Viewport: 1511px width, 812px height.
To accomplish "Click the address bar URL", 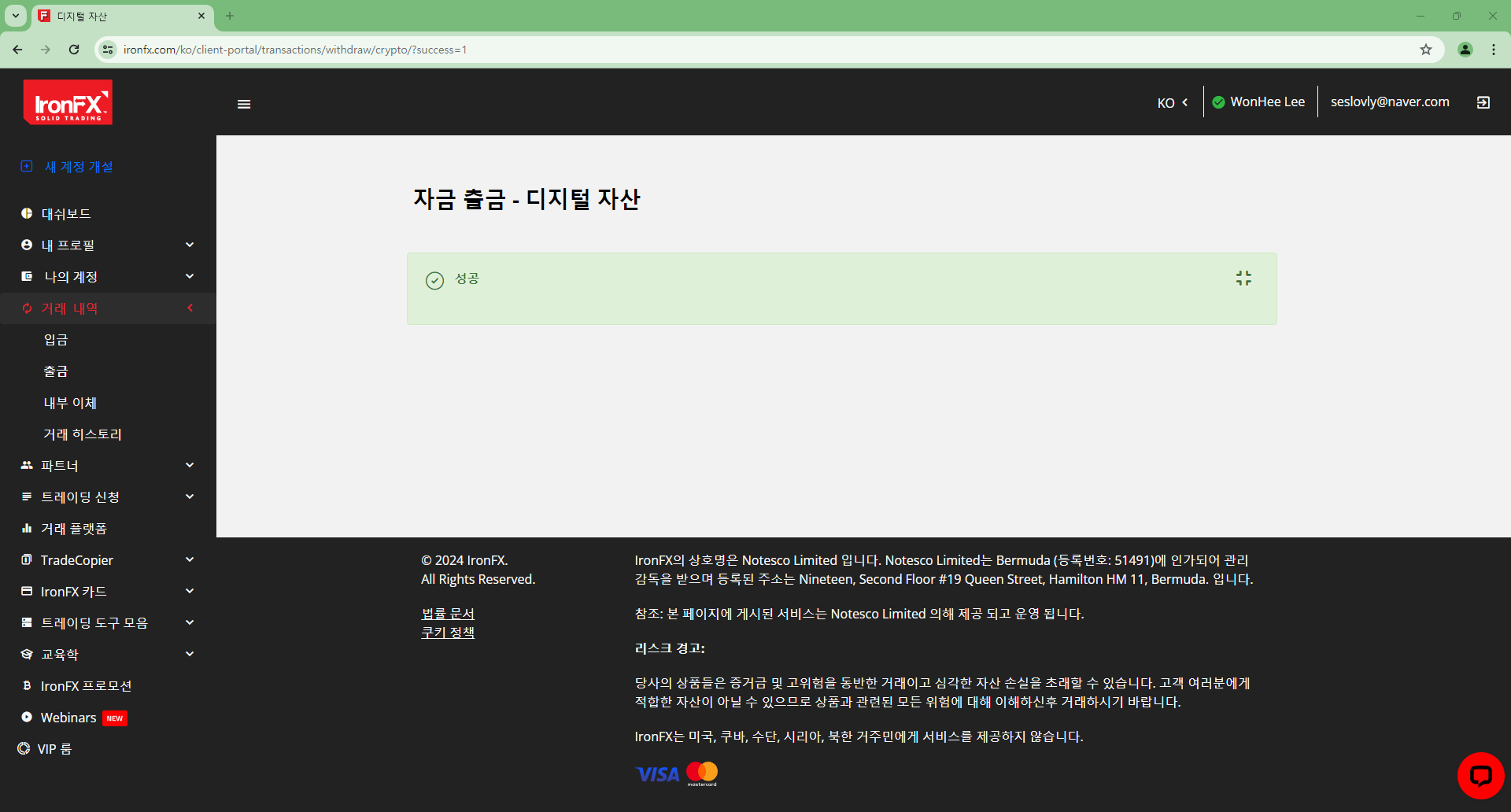I will click(294, 49).
